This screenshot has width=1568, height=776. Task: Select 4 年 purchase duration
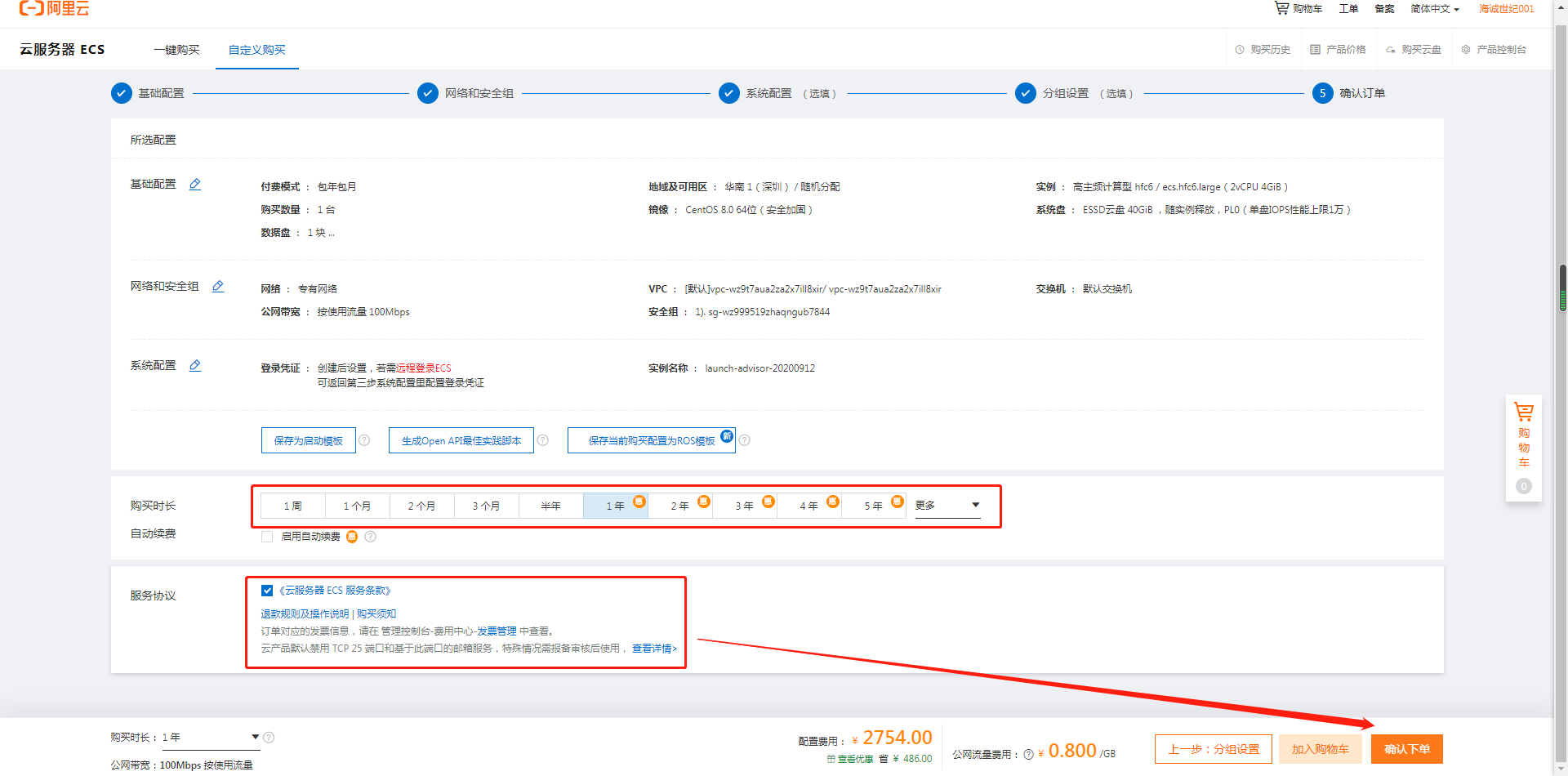pos(809,506)
